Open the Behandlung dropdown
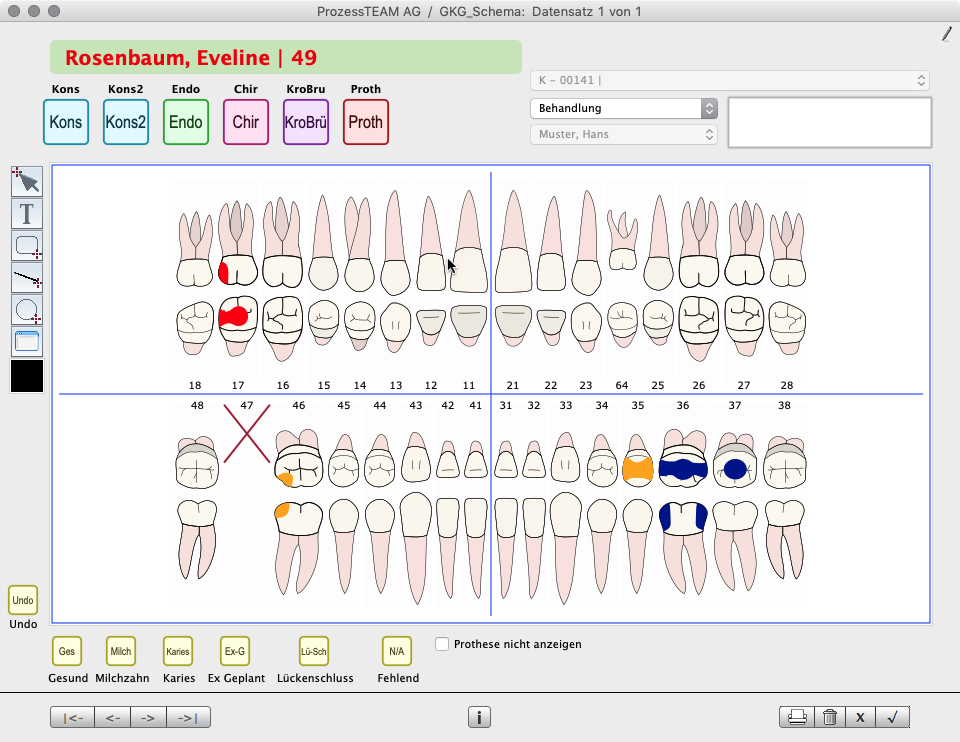Image resolution: width=960 pixels, height=742 pixels. tap(624, 108)
